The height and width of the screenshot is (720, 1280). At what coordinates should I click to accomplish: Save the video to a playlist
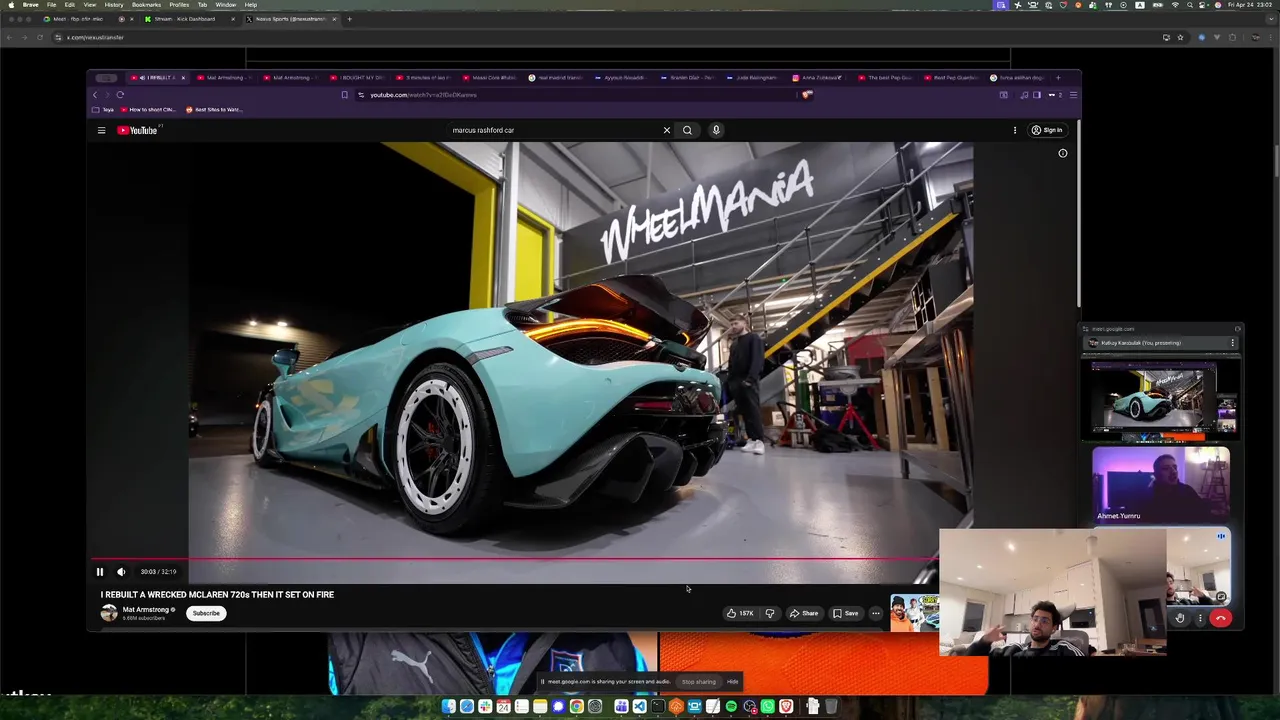pos(846,613)
